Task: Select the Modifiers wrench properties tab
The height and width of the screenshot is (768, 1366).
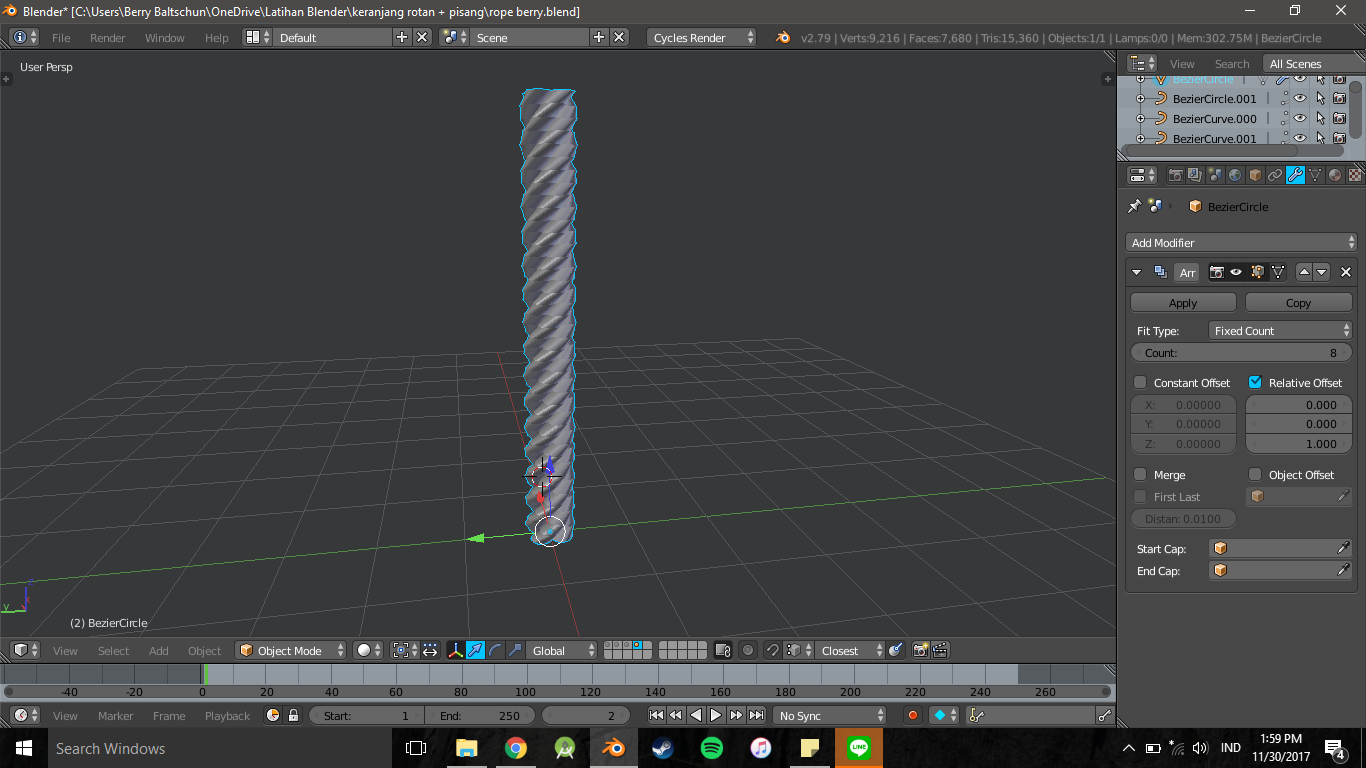Action: pos(1295,175)
